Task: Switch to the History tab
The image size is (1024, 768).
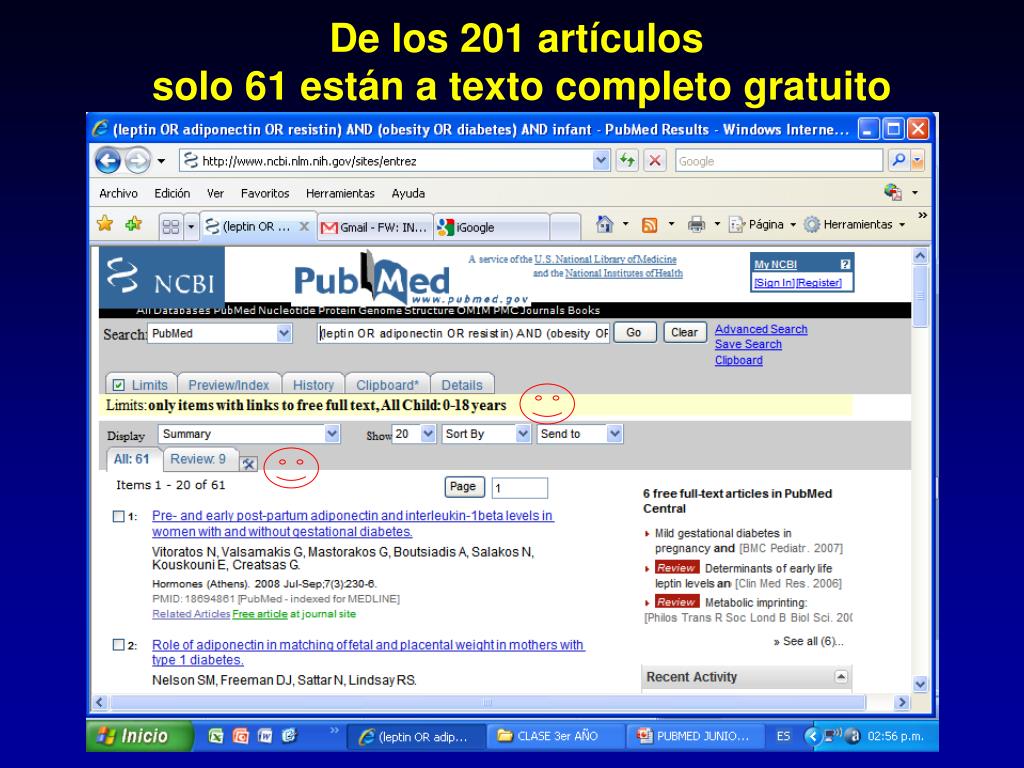Action: click(x=313, y=385)
